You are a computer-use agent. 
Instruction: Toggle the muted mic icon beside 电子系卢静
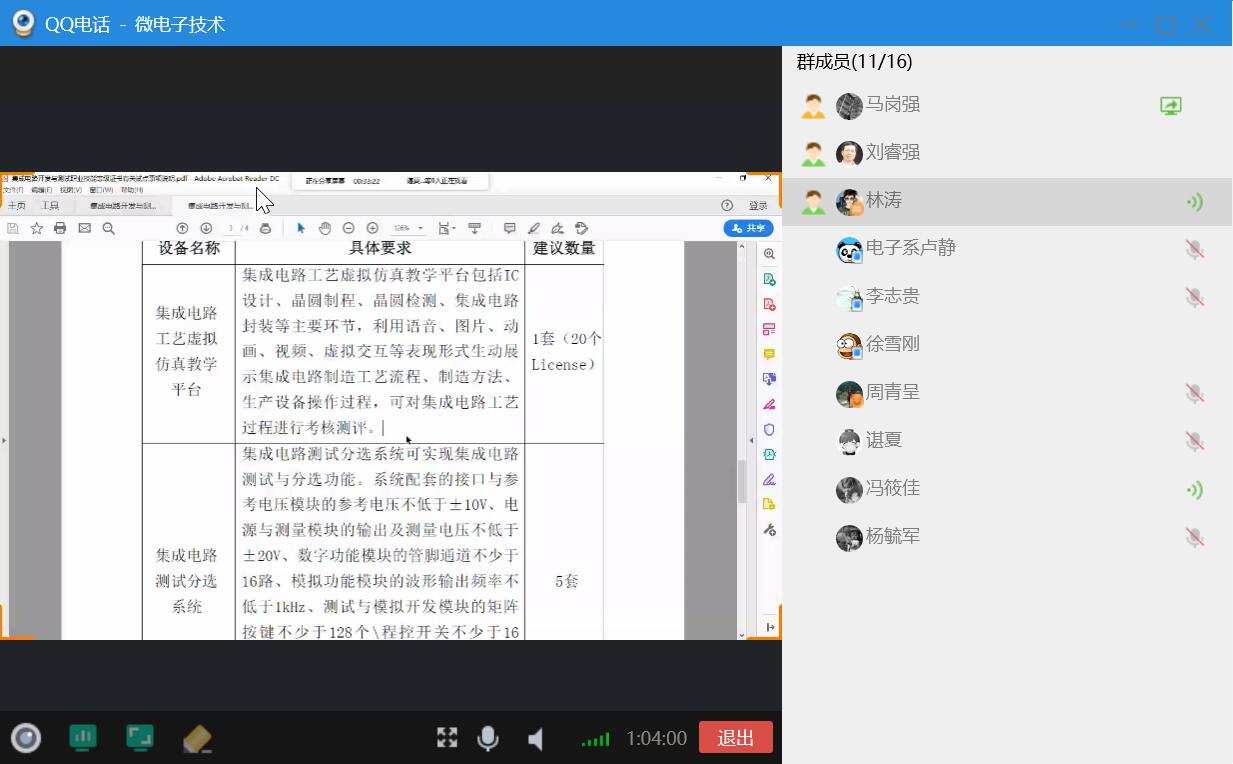1194,249
